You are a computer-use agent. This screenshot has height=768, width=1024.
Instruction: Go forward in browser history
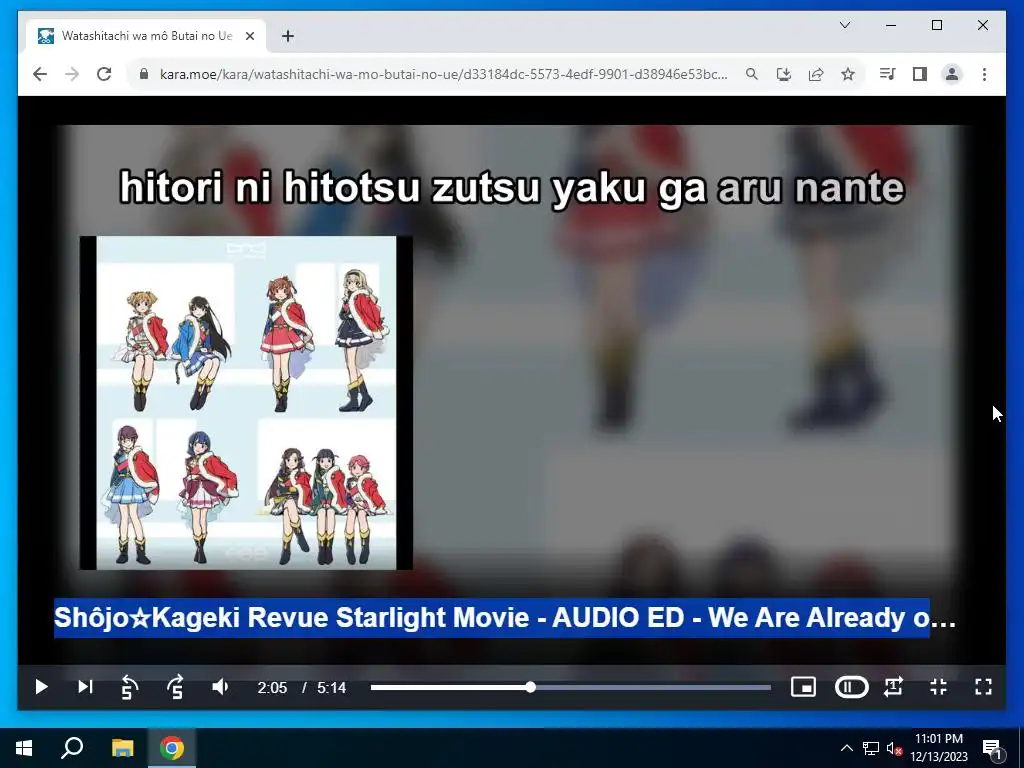pos(72,74)
